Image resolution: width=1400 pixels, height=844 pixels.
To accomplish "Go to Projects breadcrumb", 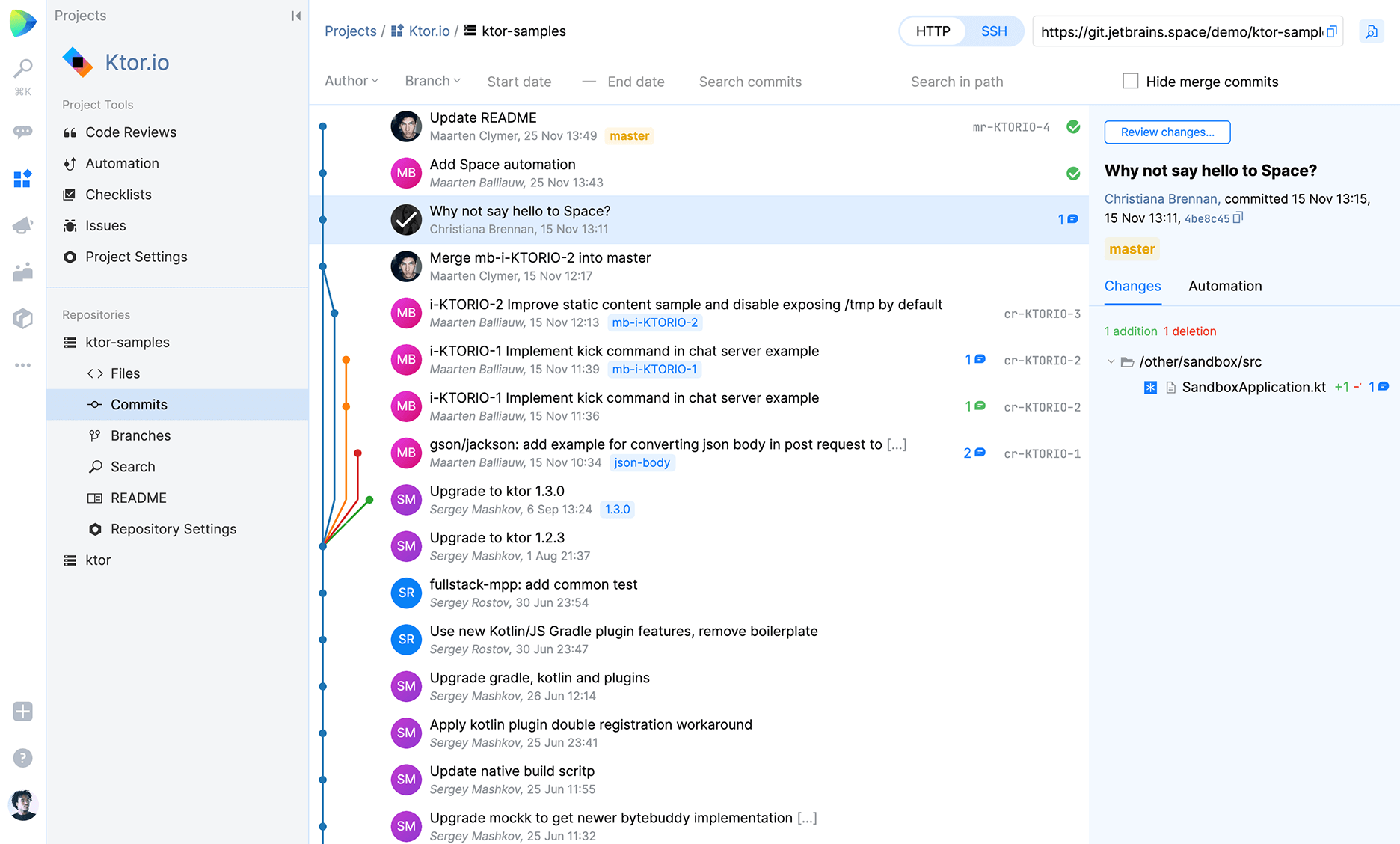I will click(x=350, y=31).
